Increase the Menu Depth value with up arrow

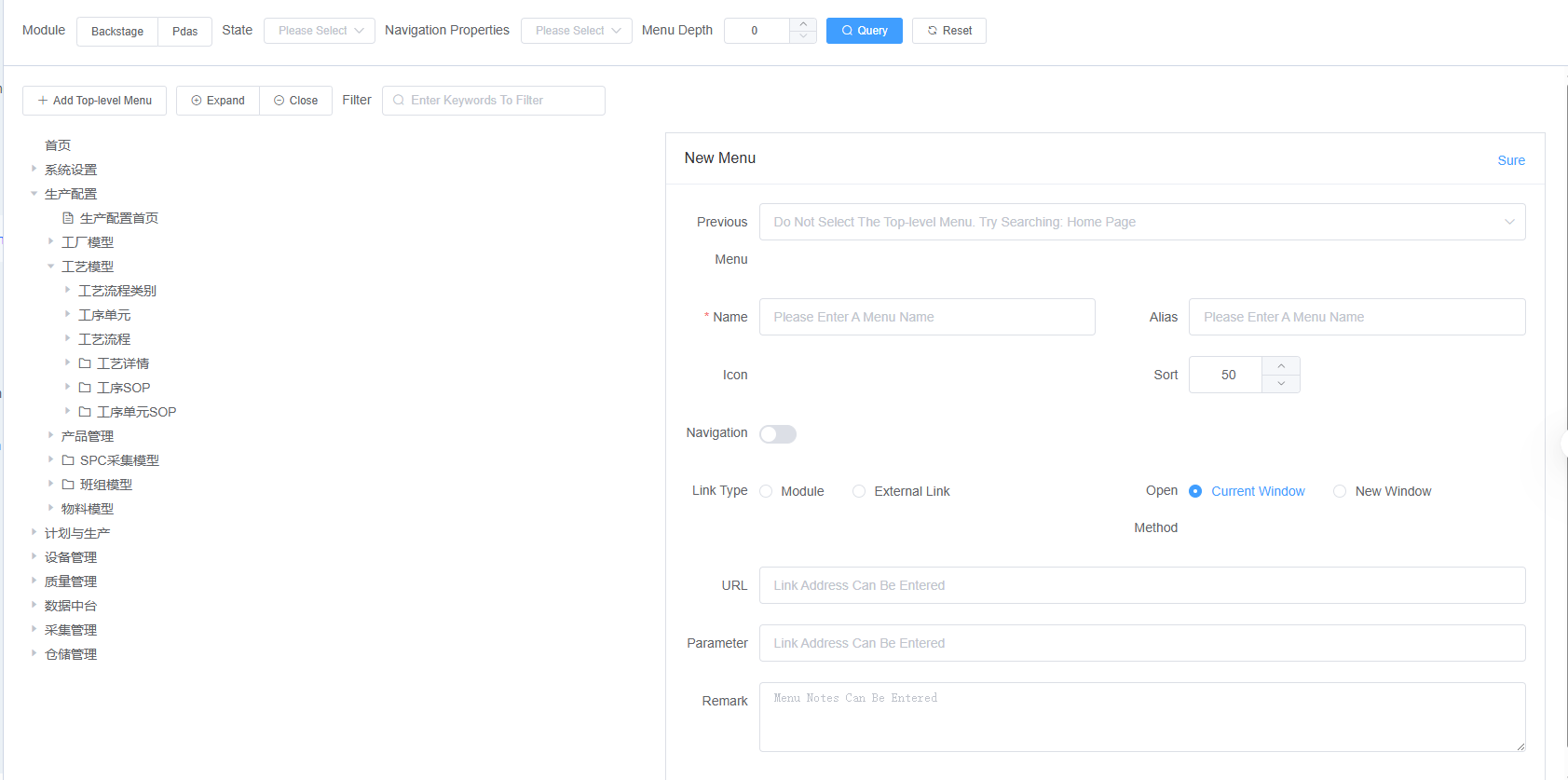pos(803,24)
